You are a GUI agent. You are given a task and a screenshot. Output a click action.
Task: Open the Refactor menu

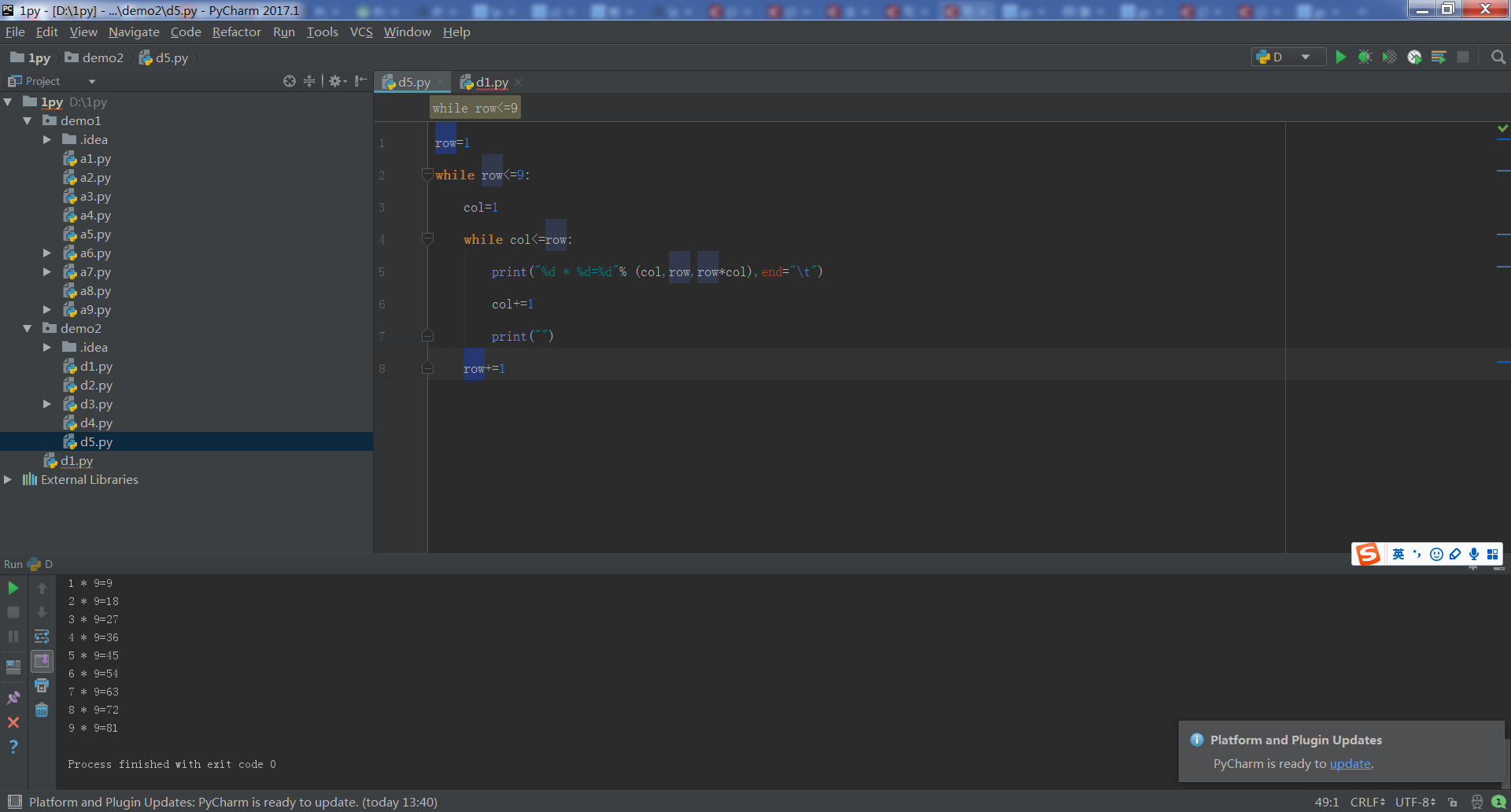point(236,31)
